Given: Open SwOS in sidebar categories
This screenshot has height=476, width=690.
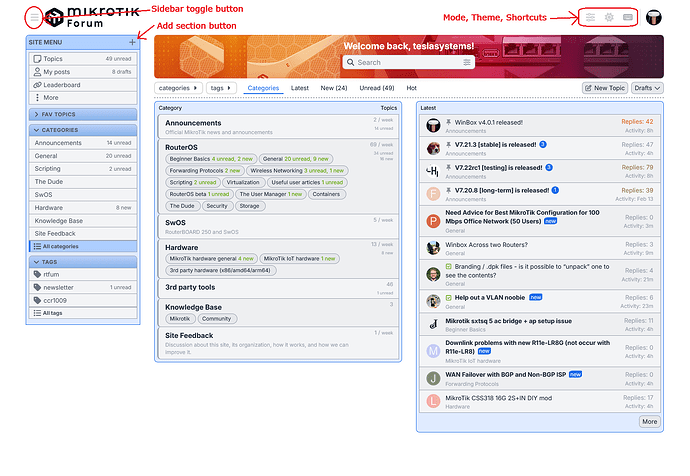Looking at the screenshot, I should click(x=83, y=194).
